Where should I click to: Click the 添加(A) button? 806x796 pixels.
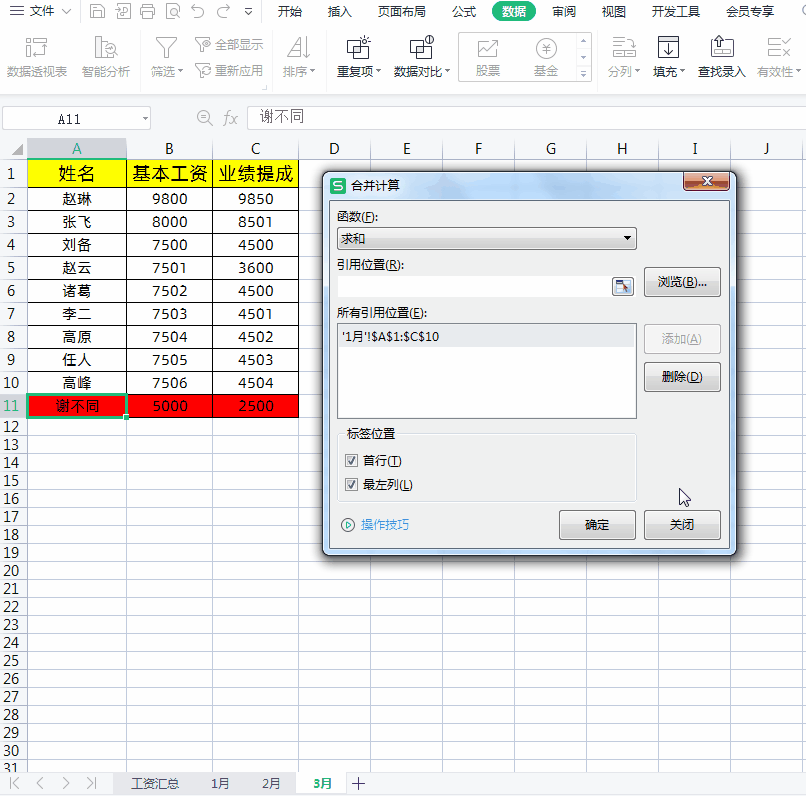(682, 339)
